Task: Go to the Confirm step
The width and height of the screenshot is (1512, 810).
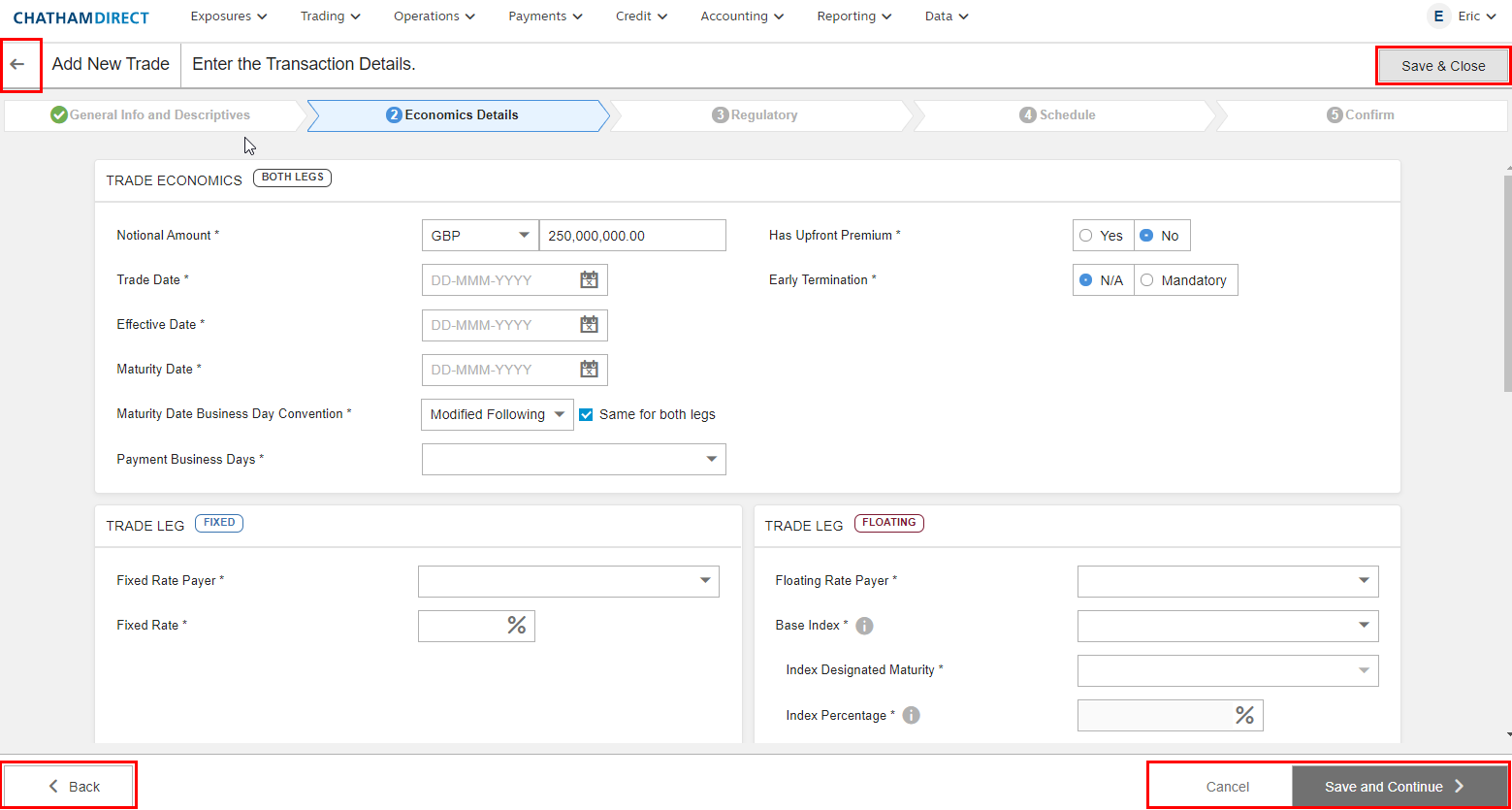Action: point(1362,115)
